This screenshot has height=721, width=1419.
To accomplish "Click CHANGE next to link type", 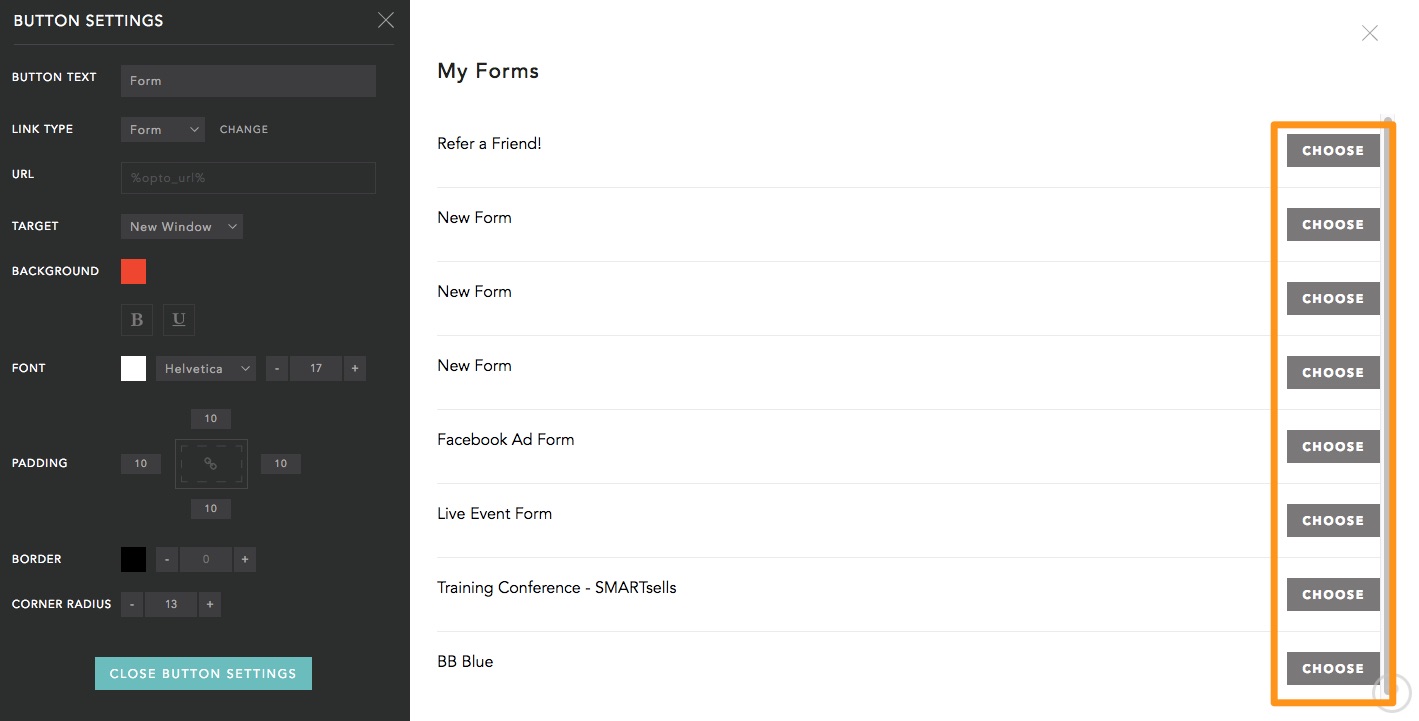I will [x=244, y=129].
